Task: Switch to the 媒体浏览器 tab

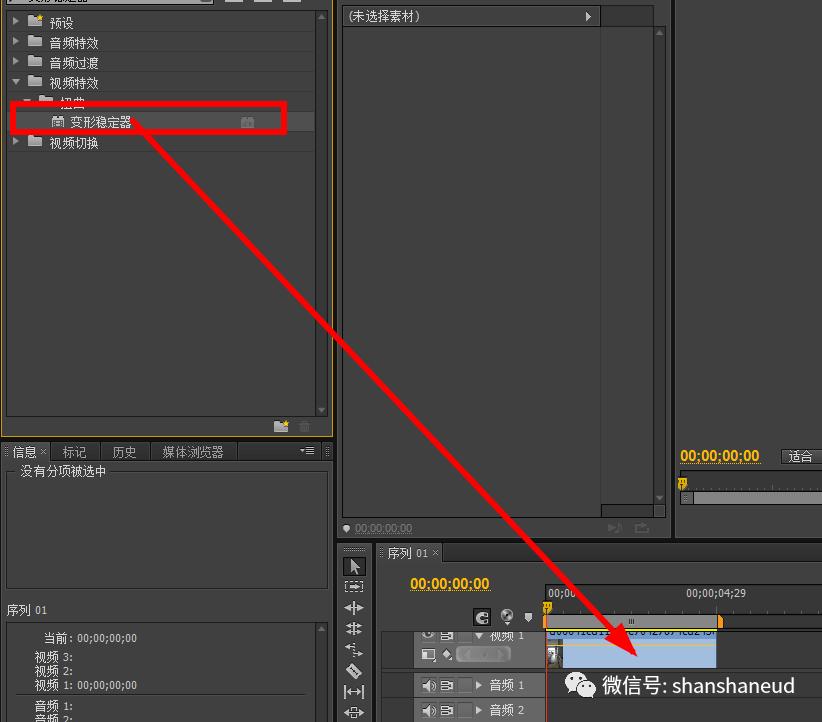Action: (x=193, y=451)
